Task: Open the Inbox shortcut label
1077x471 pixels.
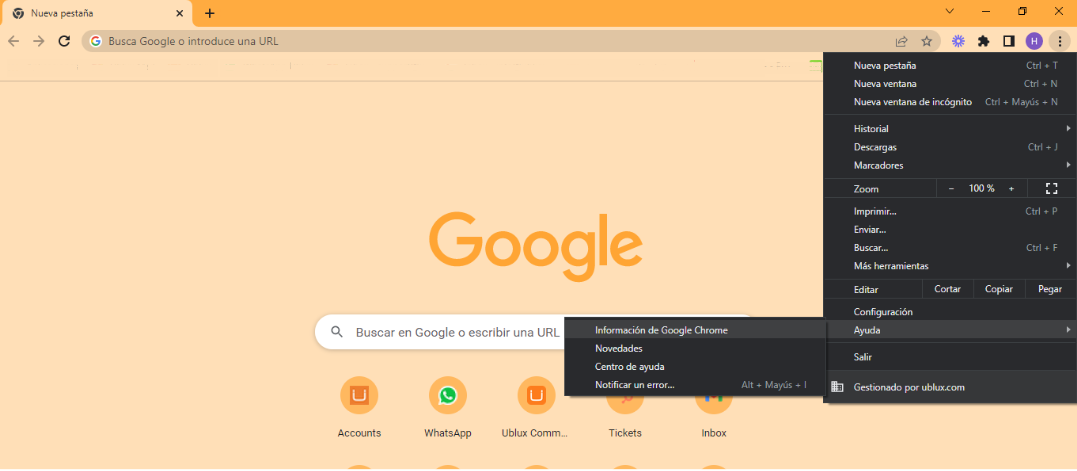Action: pyautogui.click(x=714, y=433)
